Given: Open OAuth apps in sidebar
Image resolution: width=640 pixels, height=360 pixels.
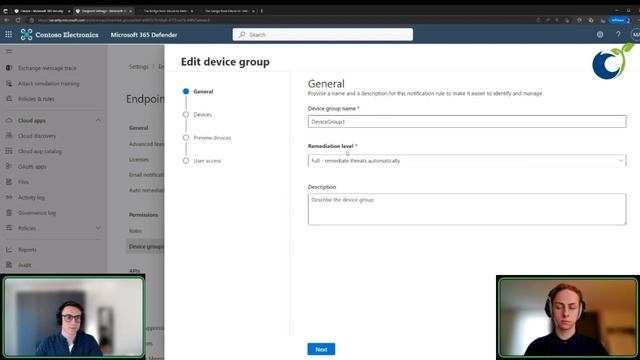Looking at the screenshot, I should [32, 167].
